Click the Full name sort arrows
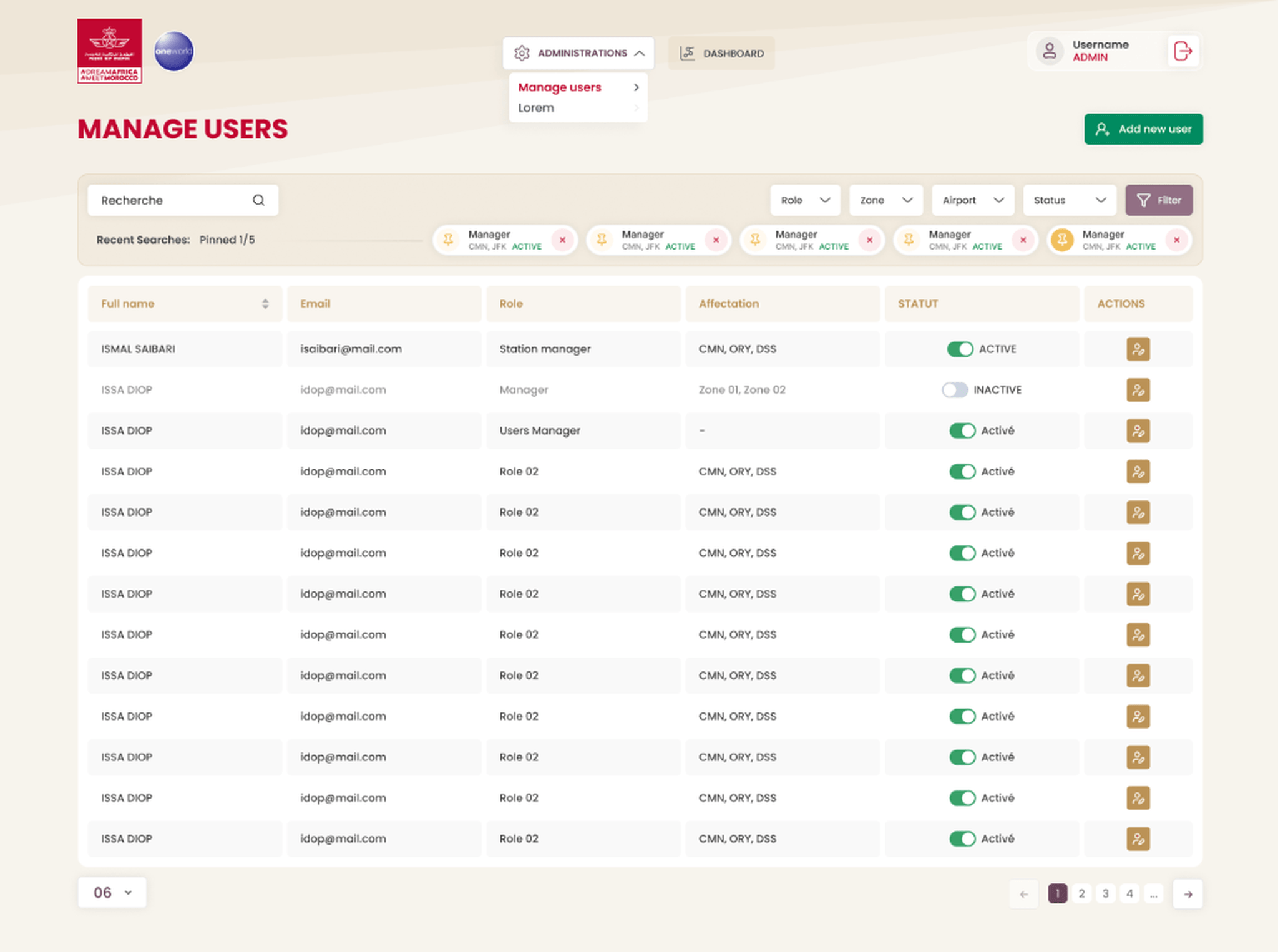 click(265, 304)
